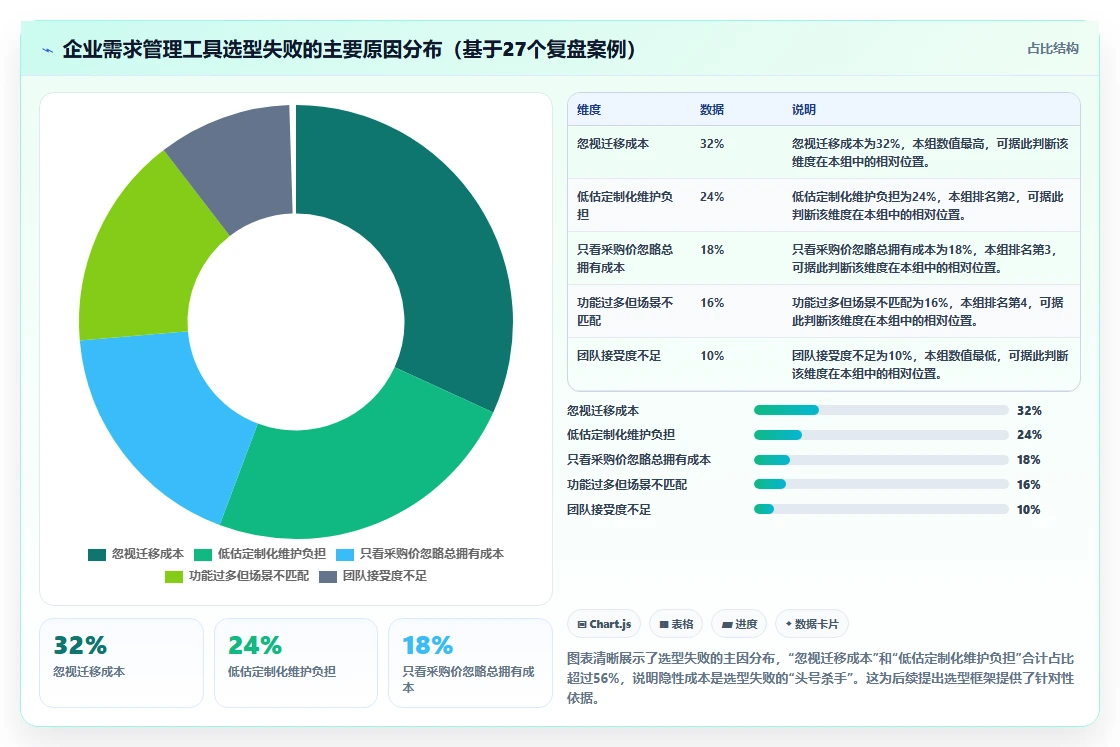The image size is (1120, 747).
Task: Click the 团队接受度不足 progress bar
Action: click(881, 509)
